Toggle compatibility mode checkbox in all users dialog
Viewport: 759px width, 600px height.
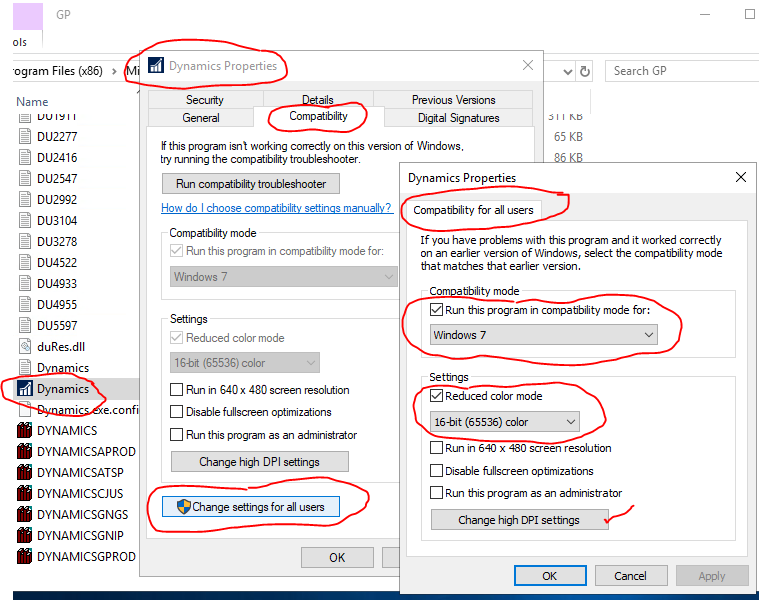[436, 310]
